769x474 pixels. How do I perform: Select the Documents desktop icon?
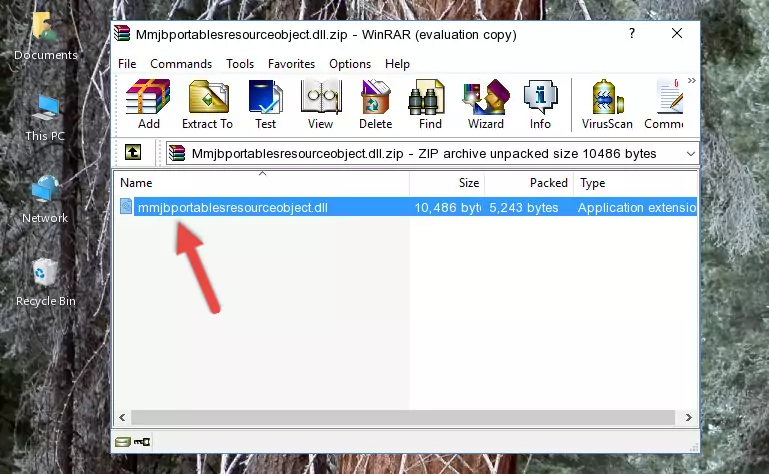coord(45,37)
